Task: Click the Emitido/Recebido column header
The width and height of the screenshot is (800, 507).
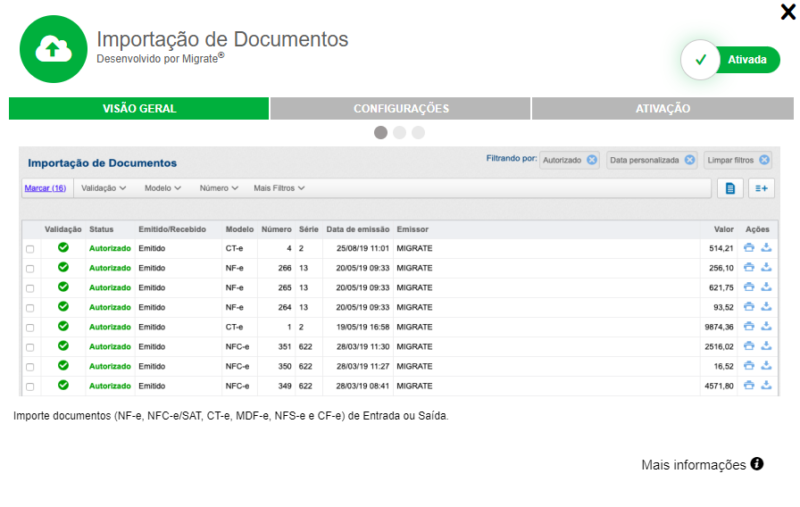Action: [172, 230]
